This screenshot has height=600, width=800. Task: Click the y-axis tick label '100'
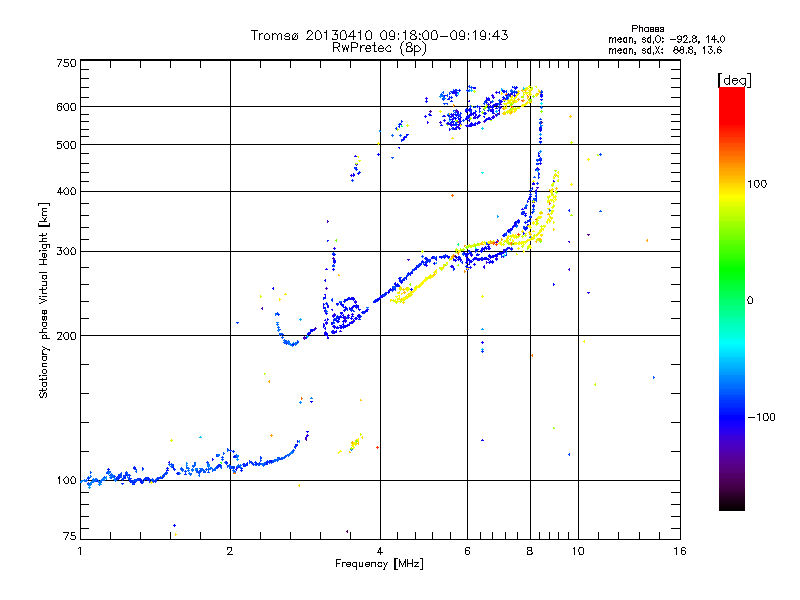[66, 480]
